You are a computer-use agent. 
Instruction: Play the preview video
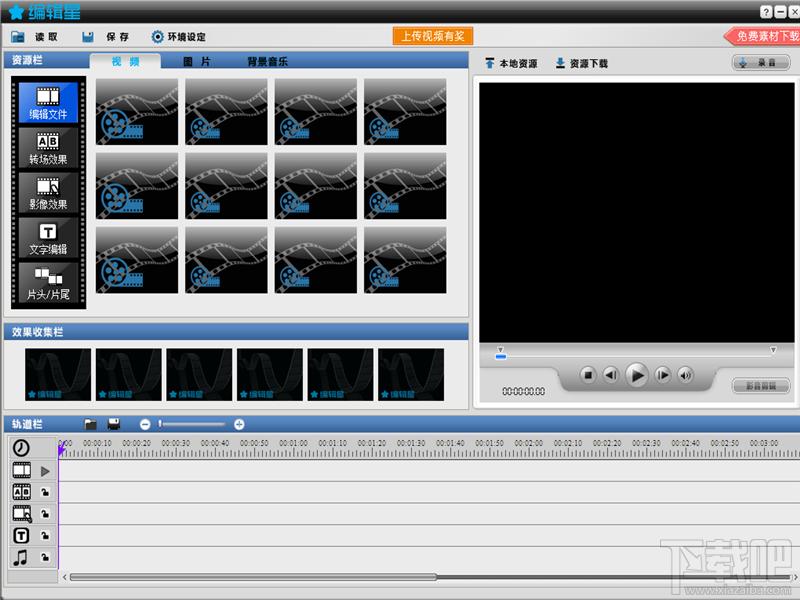coord(637,376)
